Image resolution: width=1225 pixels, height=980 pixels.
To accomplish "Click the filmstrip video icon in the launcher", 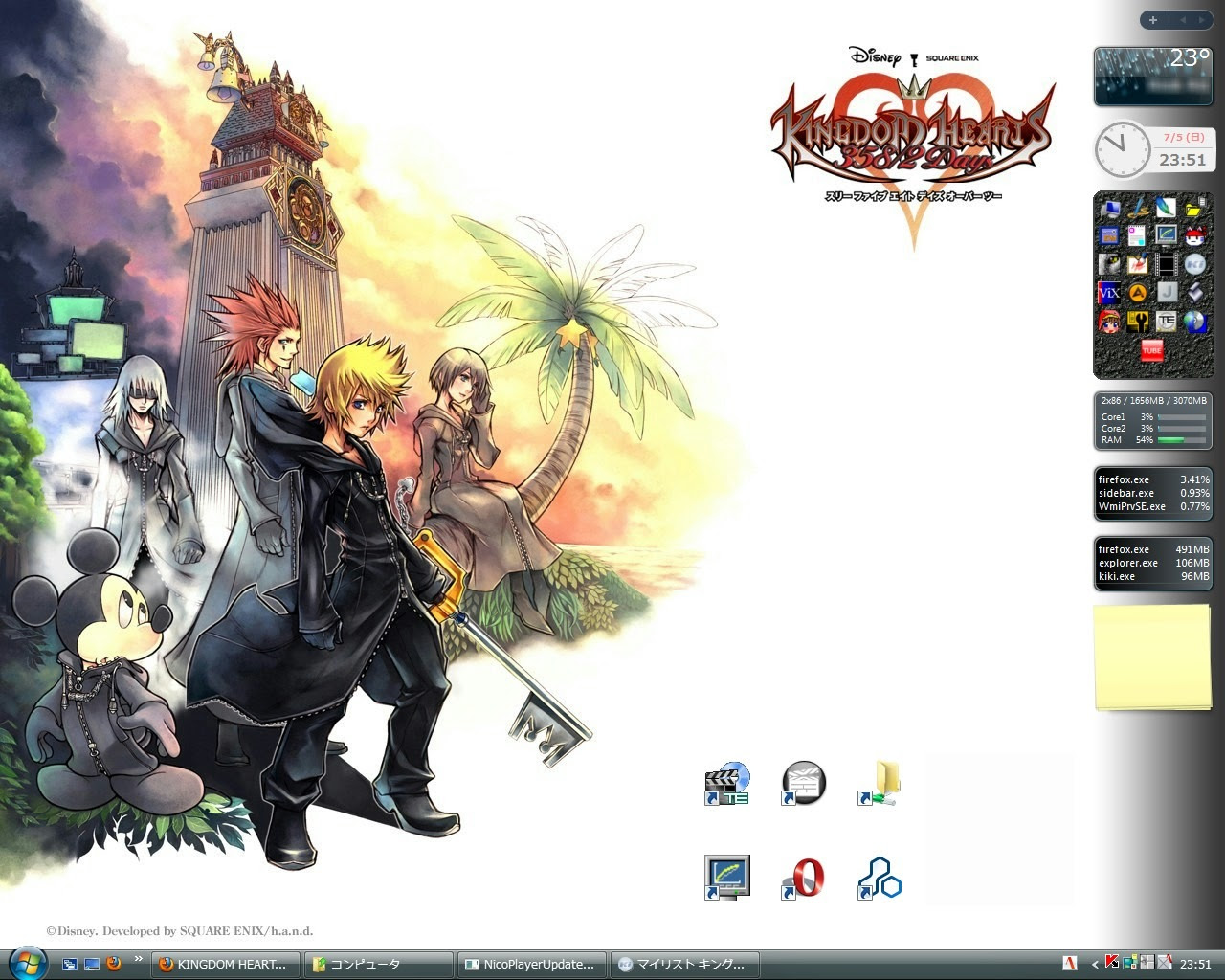I will 1166,264.
